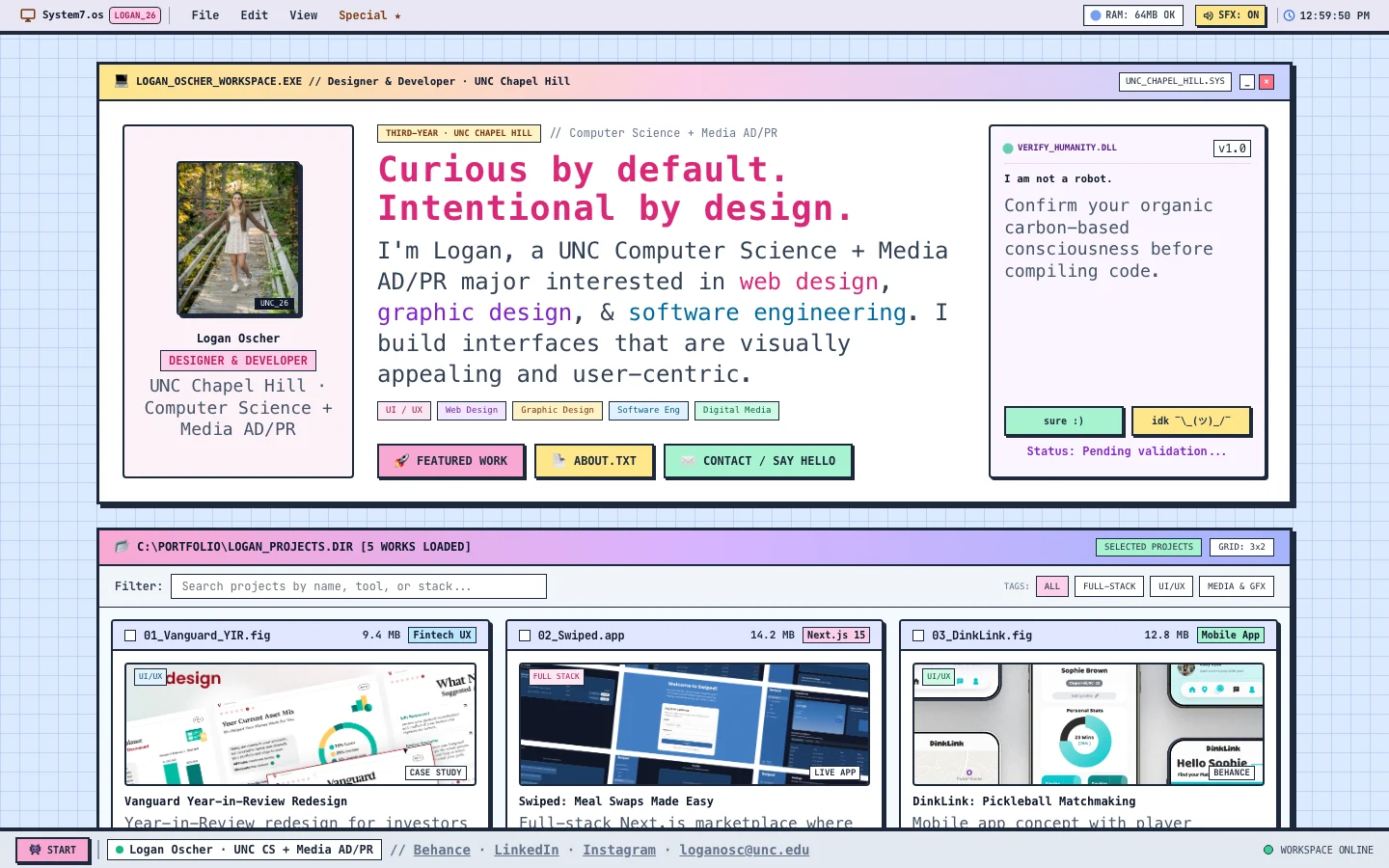Image resolution: width=1389 pixels, height=868 pixels.
Task: Select the FULL-STACK tag filter
Action: pos(1109,586)
